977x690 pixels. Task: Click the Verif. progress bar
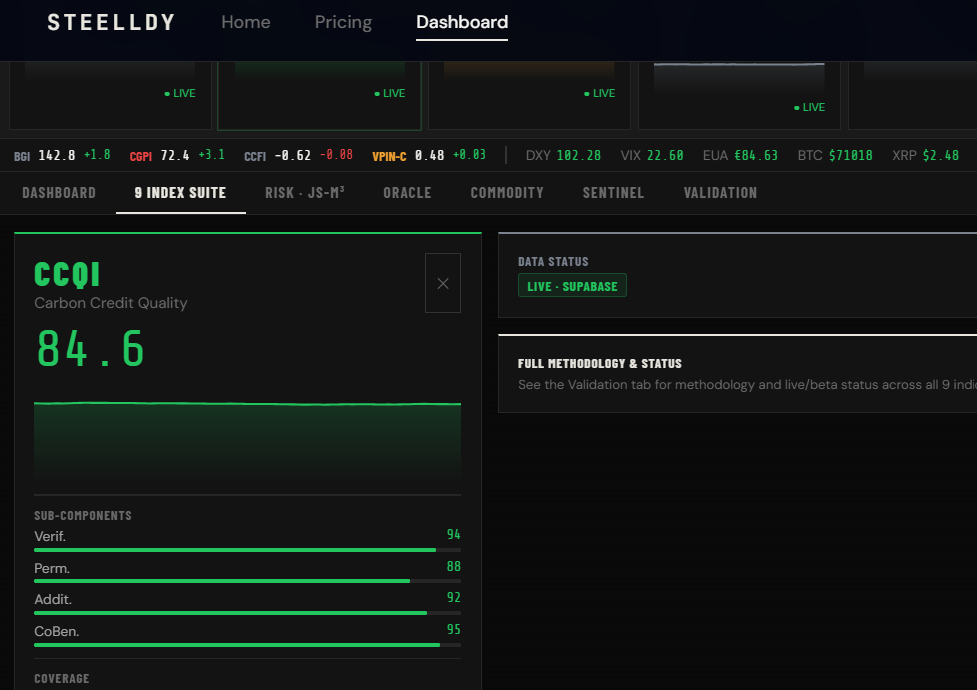coord(247,550)
